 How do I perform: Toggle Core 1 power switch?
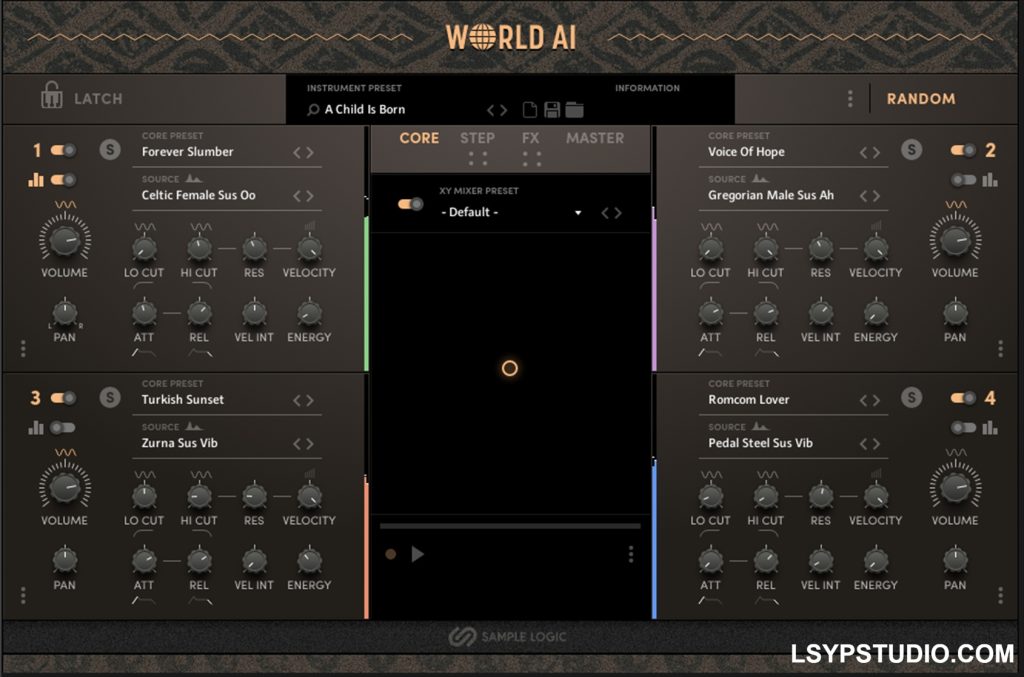click(63, 150)
